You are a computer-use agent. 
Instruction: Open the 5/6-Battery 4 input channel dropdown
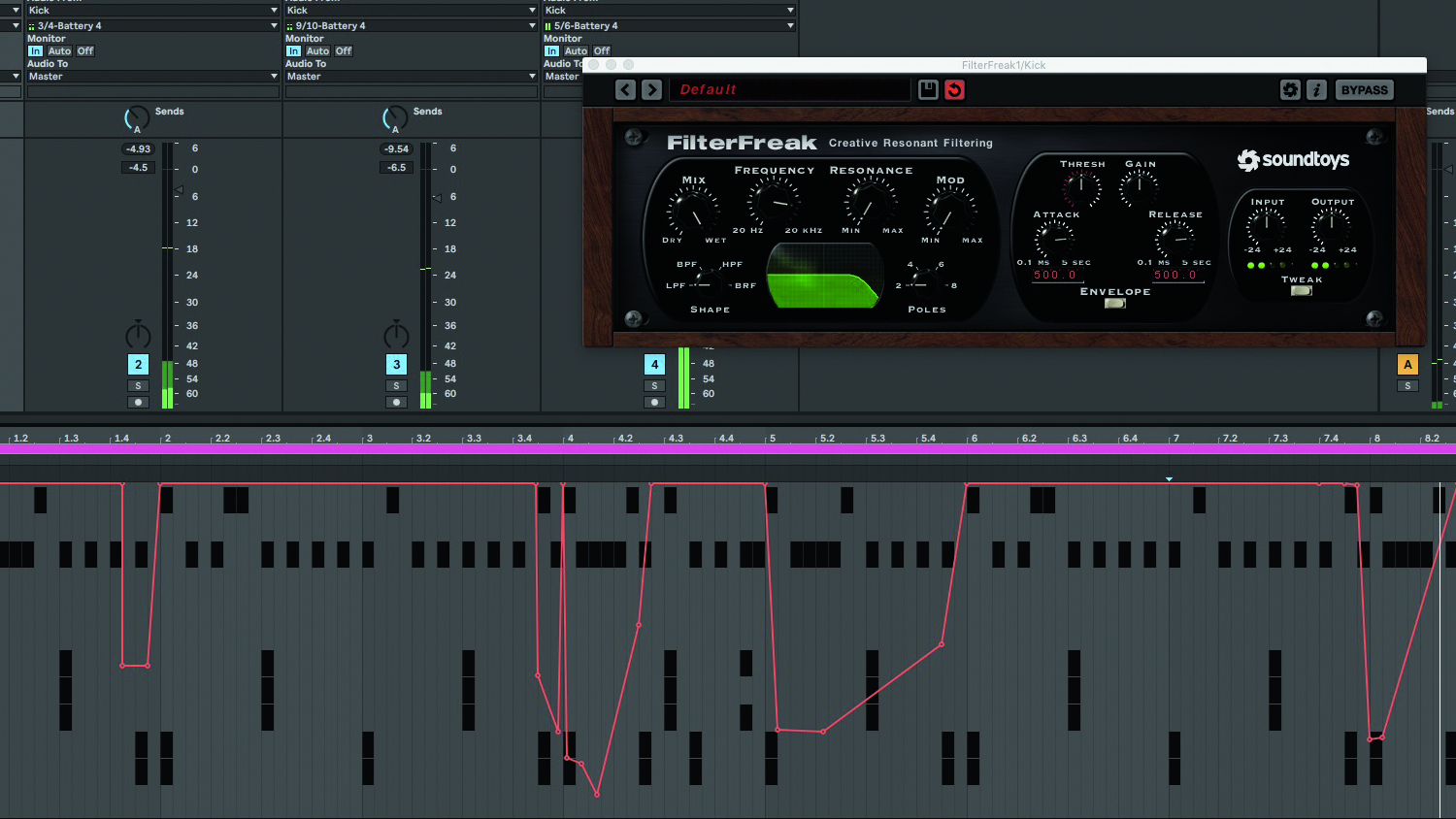coord(669,26)
